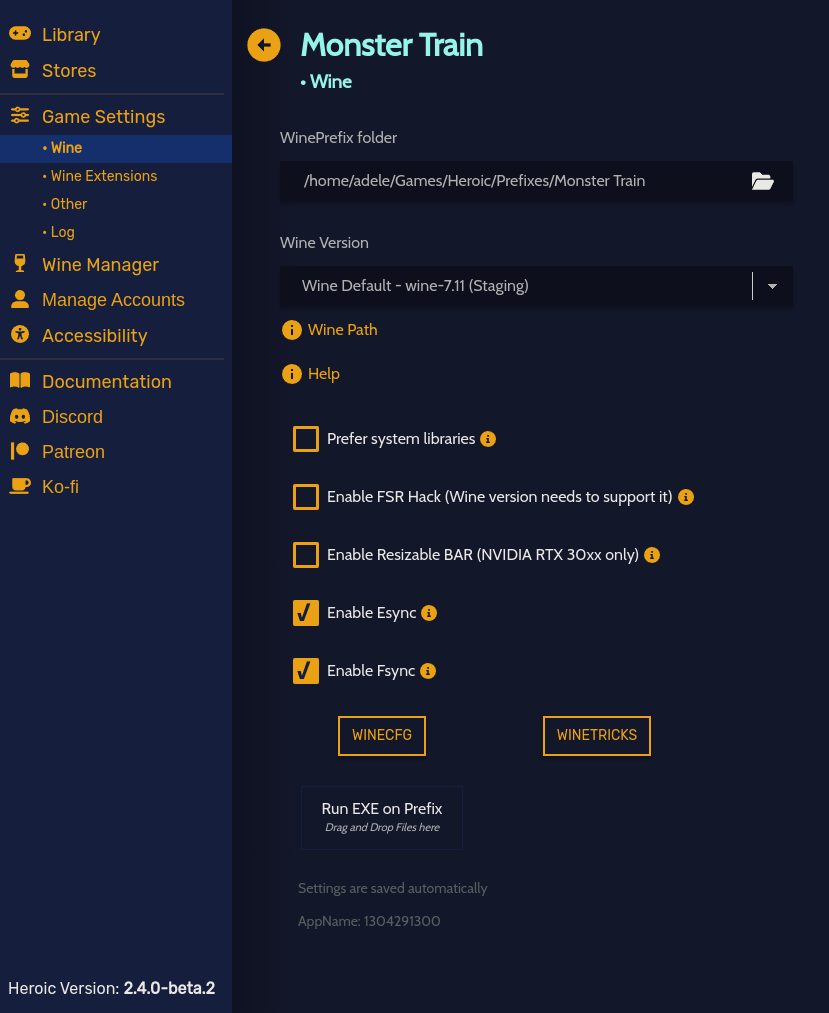Enable the Resizable BAR checkbox
Image resolution: width=829 pixels, height=1013 pixels.
(x=306, y=555)
